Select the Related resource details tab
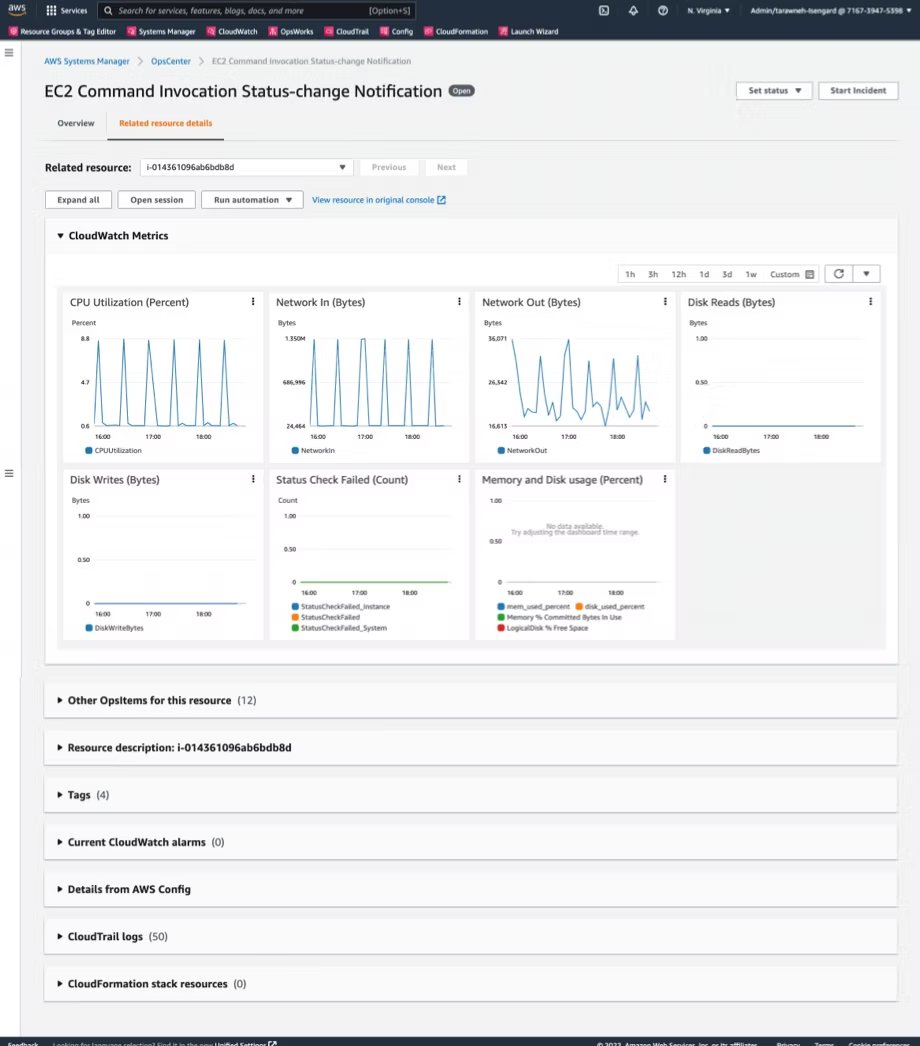The height and width of the screenshot is (1046, 920). coord(165,123)
